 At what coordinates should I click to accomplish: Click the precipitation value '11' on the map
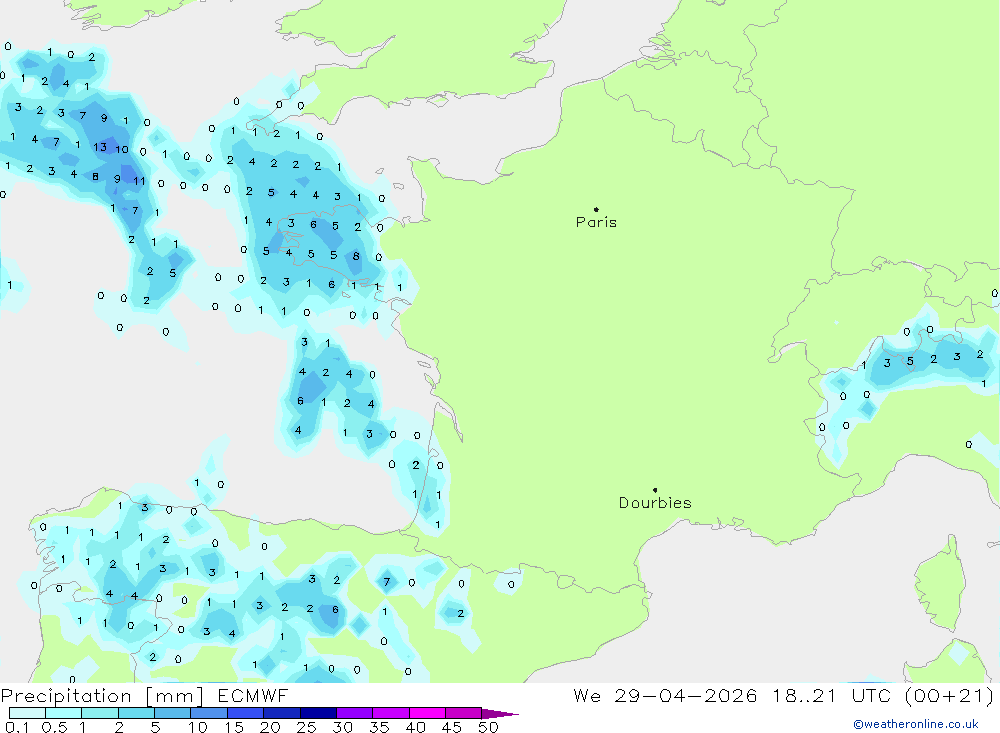coord(139,181)
